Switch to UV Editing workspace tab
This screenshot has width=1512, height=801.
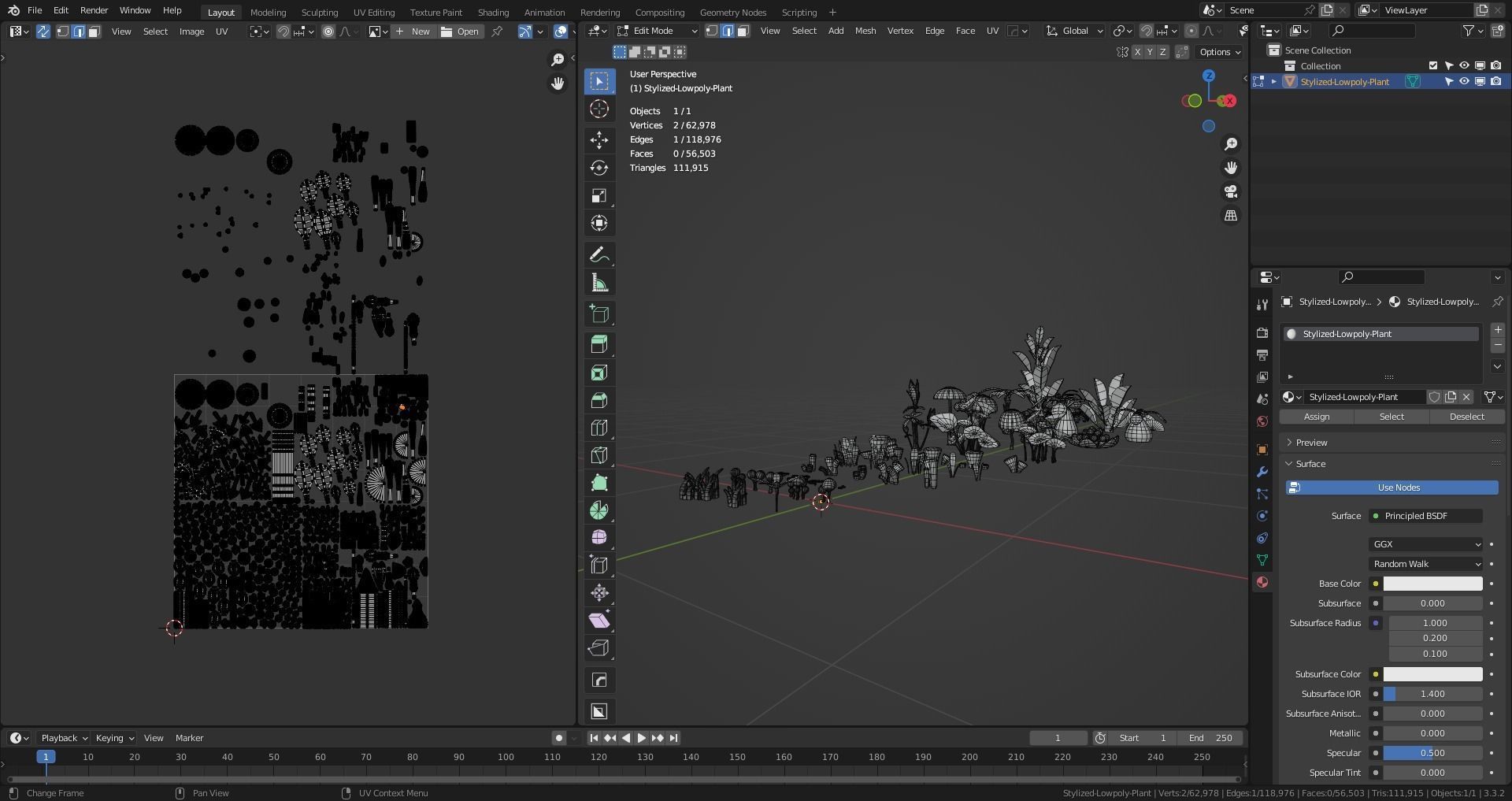click(x=374, y=12)
